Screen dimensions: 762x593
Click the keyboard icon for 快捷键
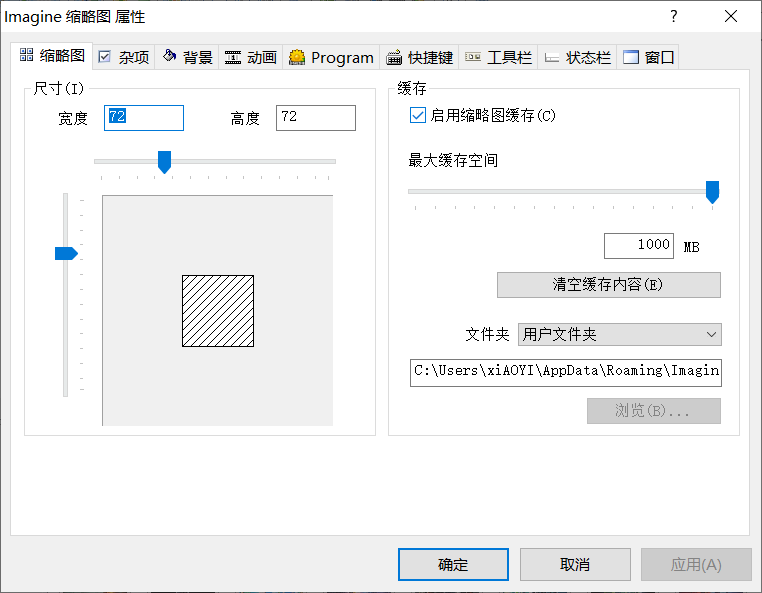[394, 57]
